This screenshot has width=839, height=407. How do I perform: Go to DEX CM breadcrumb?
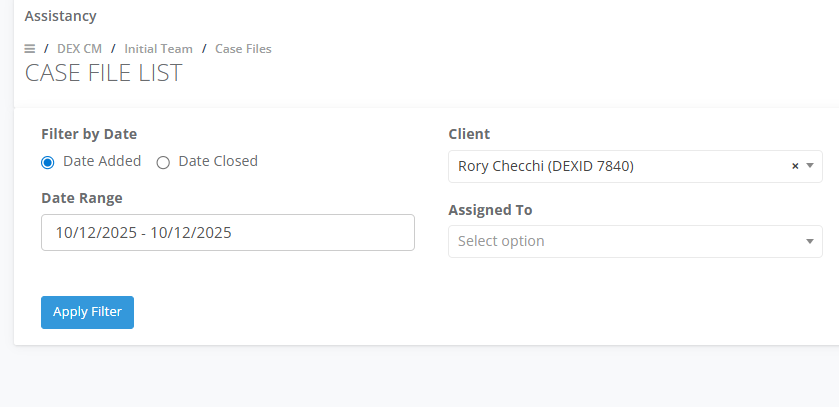pyautogui.click(x=79, y=49)
